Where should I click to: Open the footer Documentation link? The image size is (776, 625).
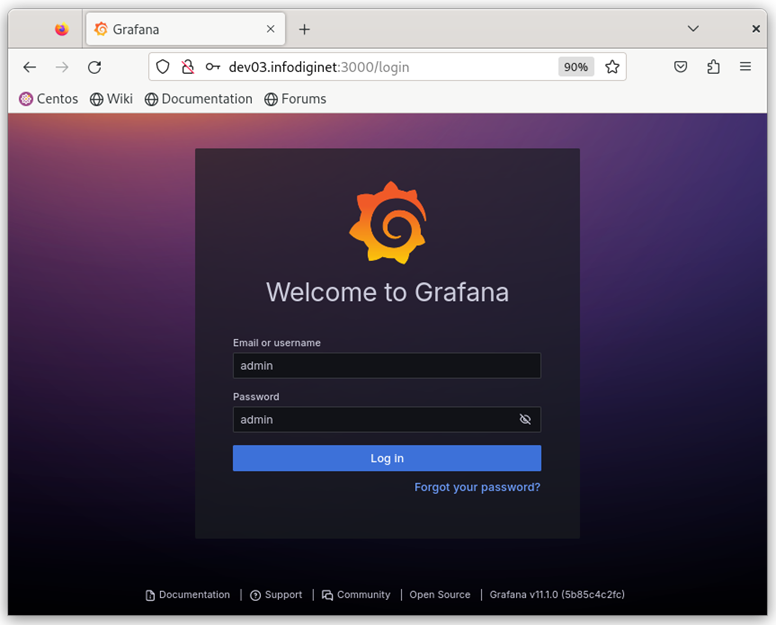pos(188,595)
